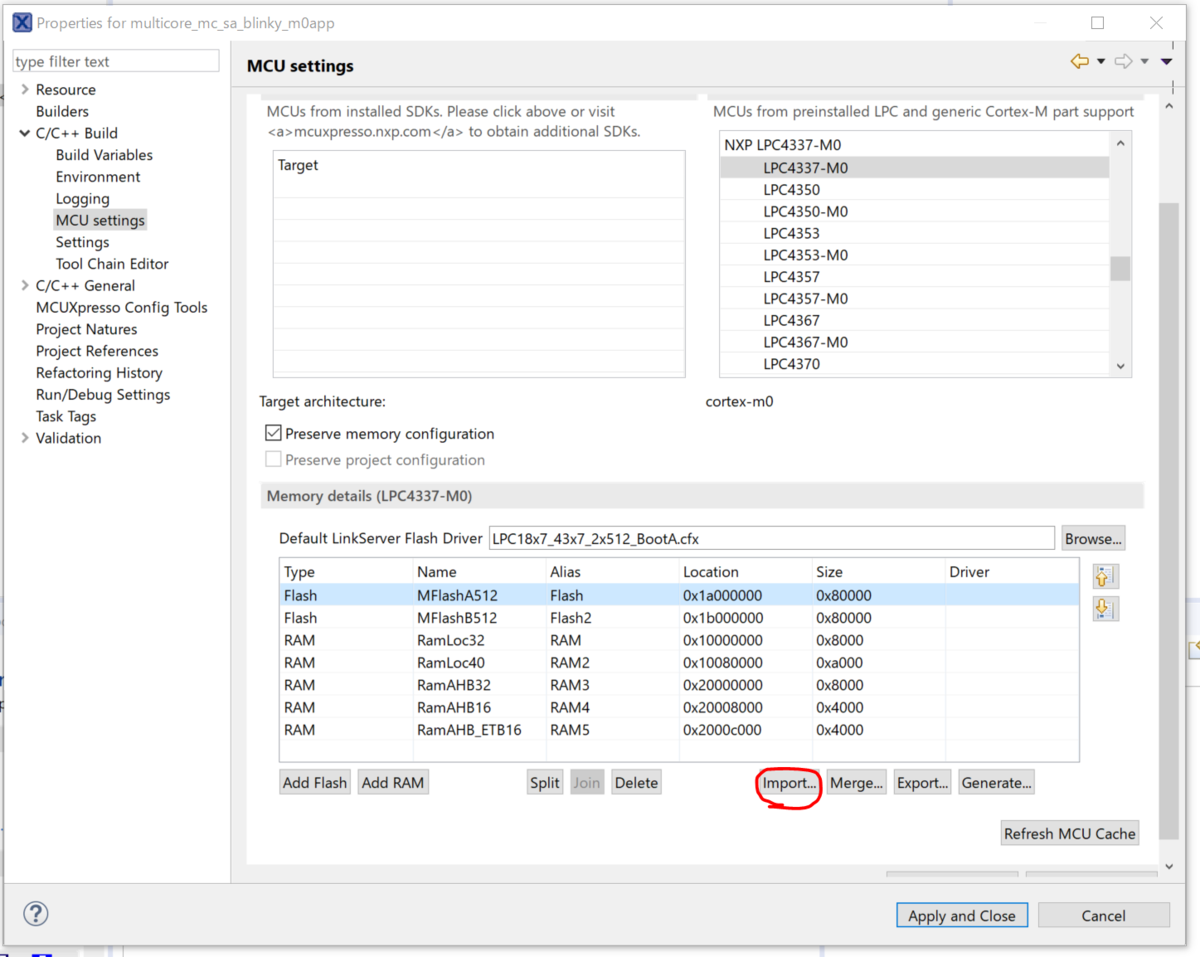Viewport: 1200px width, 957px height.
Task: Click the type filter text field
Action: tap(116, 61)
